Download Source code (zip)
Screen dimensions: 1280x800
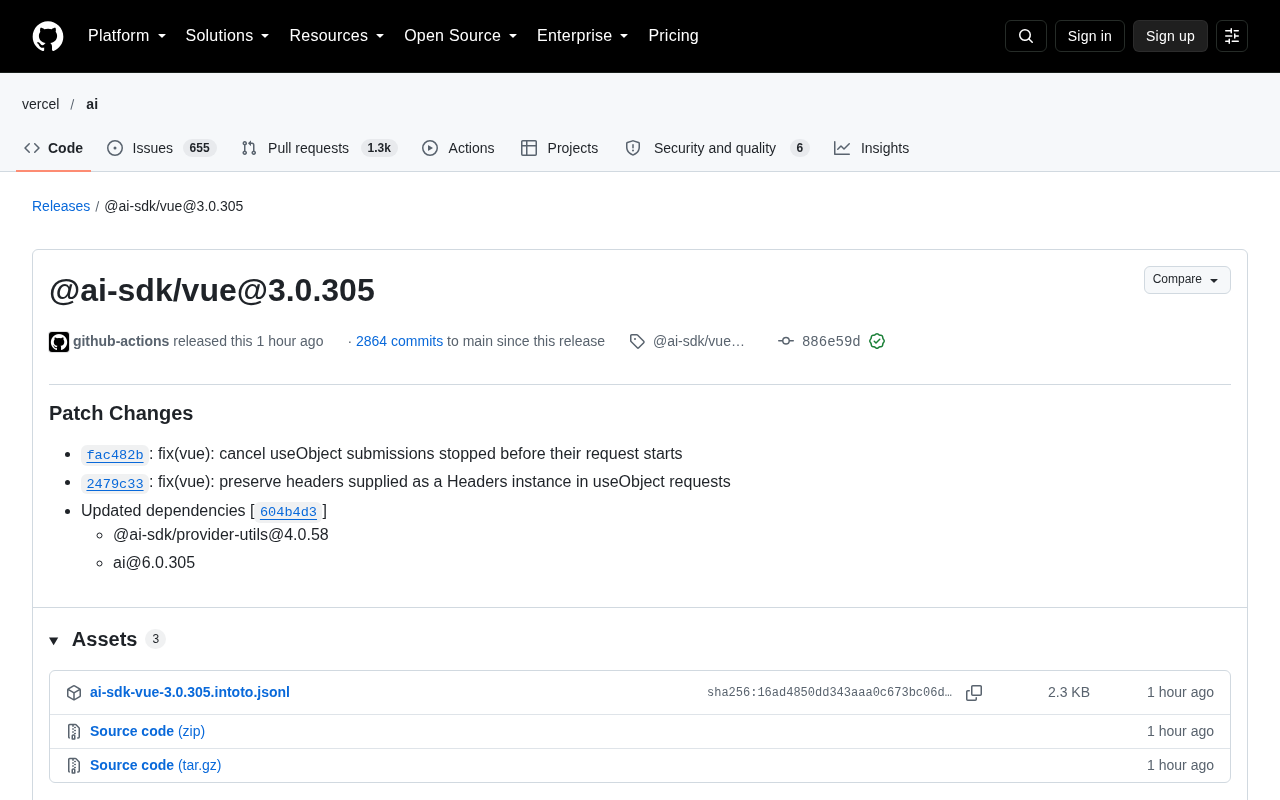147,731
